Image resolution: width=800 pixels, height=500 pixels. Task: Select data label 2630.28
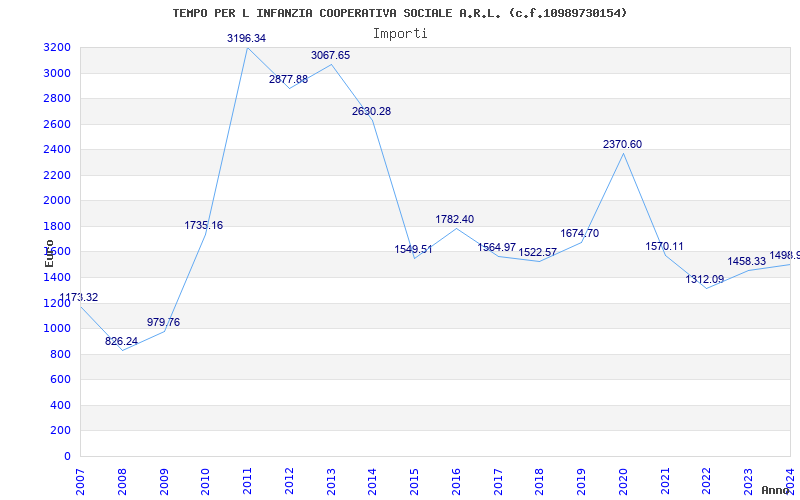(x=371, y=112)
